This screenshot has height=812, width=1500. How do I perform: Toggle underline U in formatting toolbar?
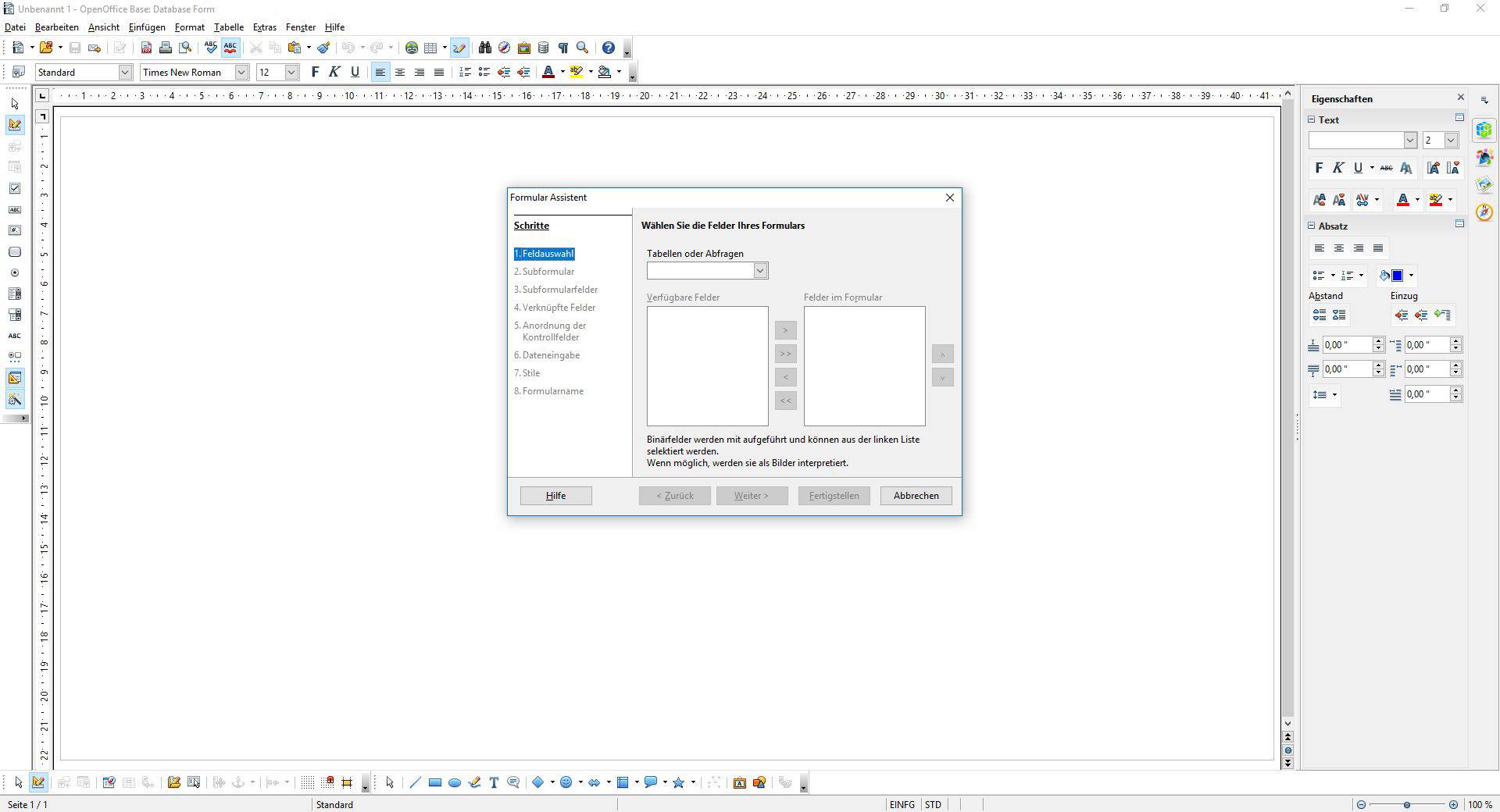(x=355, y=72)
